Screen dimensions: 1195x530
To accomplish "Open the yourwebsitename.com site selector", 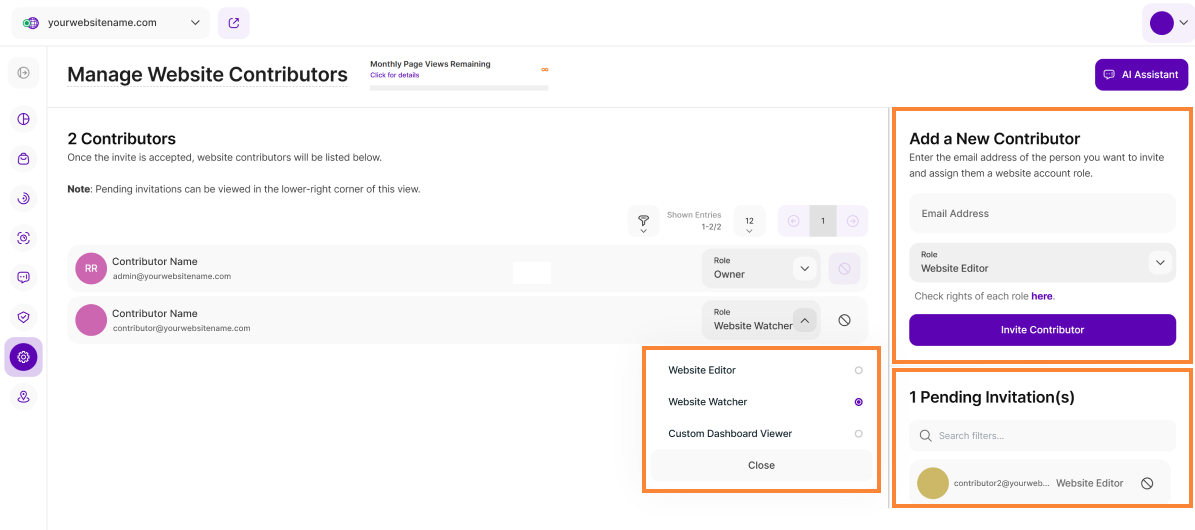I will click(x=111, y=23).
